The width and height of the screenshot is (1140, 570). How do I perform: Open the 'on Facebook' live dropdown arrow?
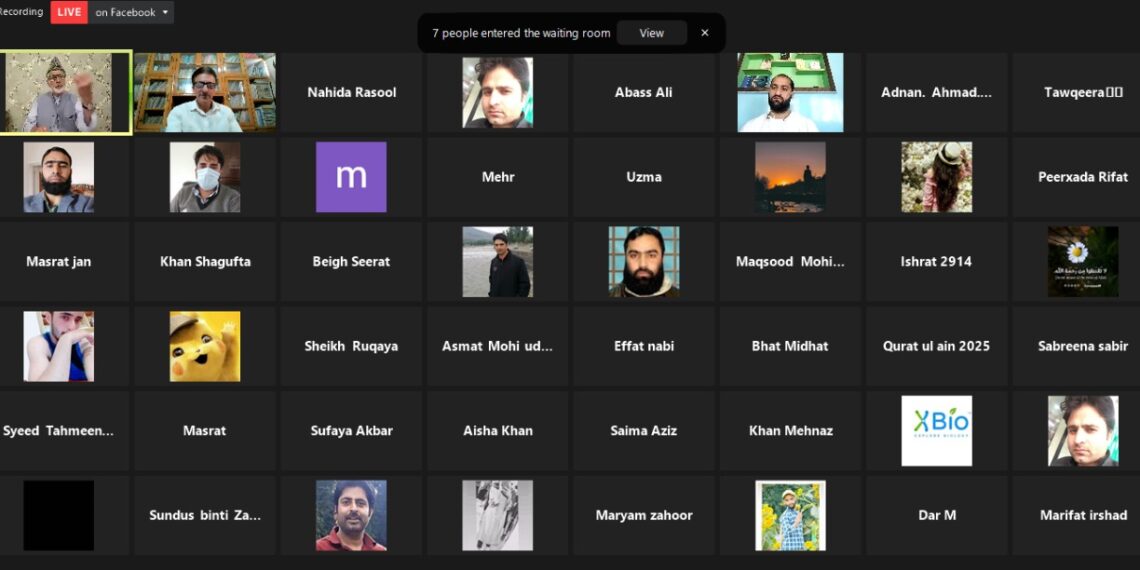coord(165,12)
